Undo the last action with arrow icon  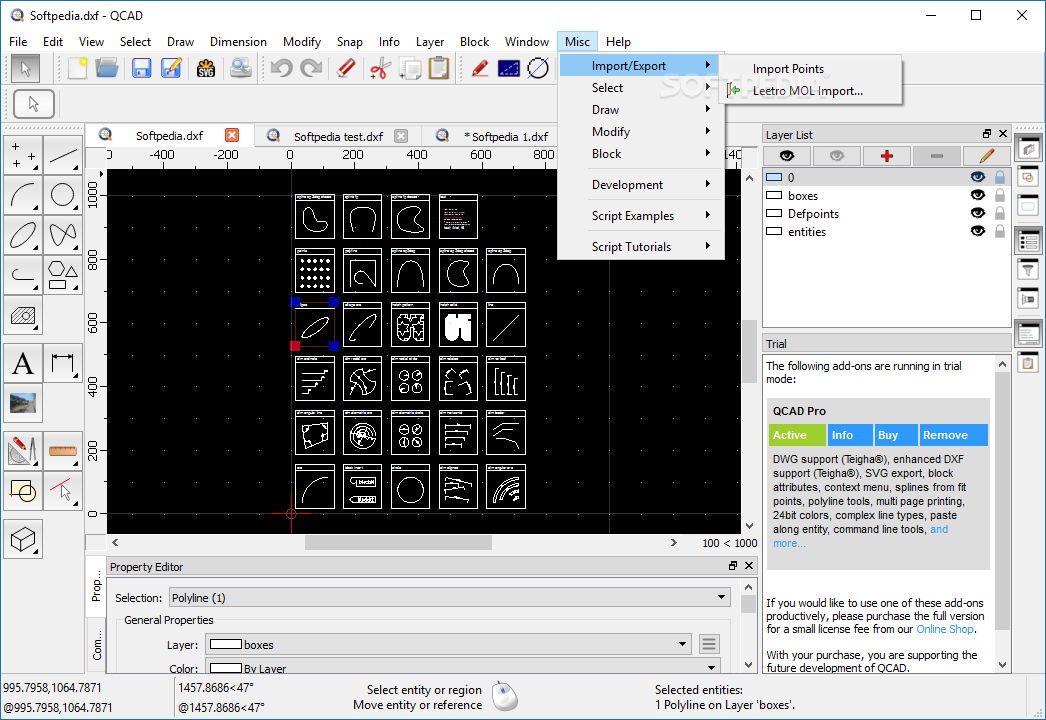coord(282,68)
